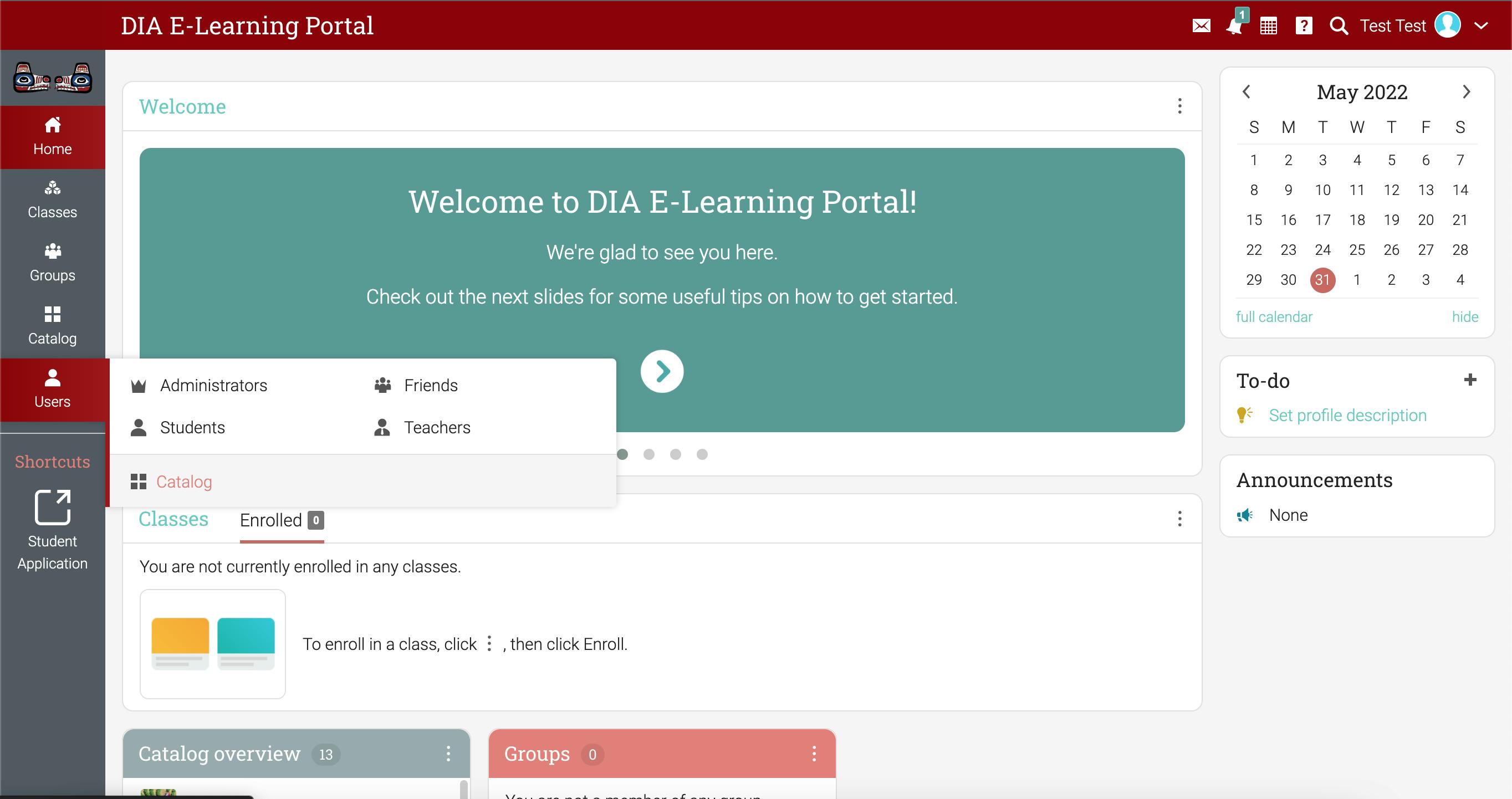Click the full calendar link
Image resolution: width=1512 pixels, height=799 pixels.
point(1274,317)
